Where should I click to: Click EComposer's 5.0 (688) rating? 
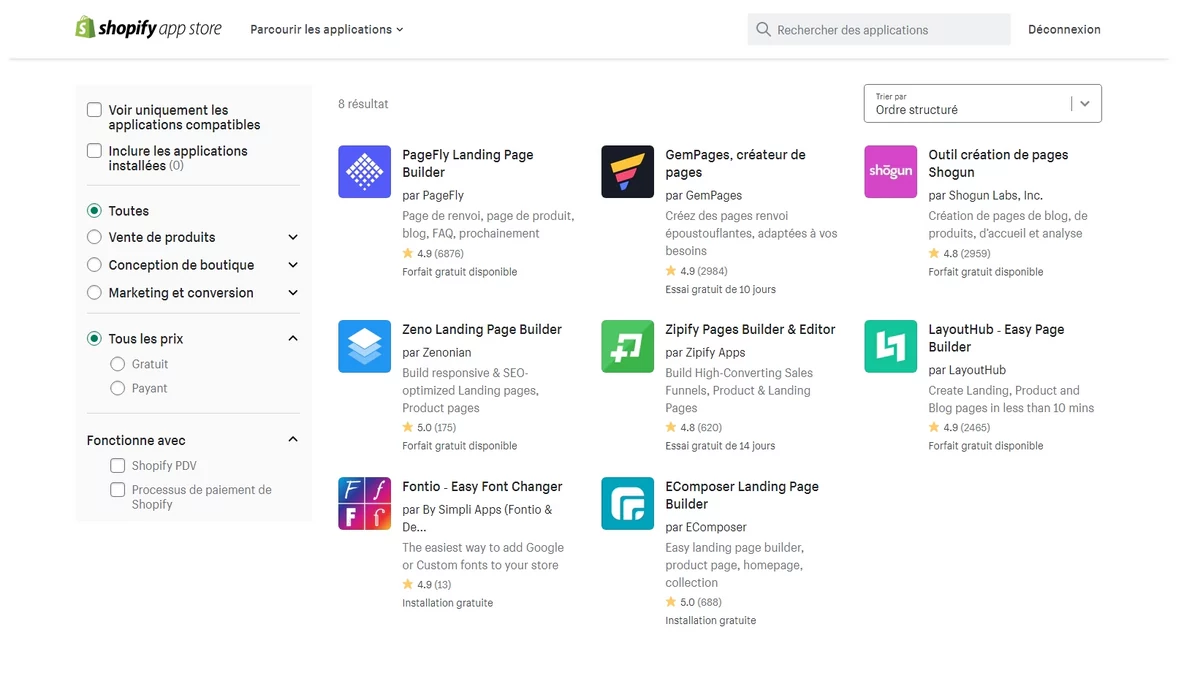[693, 602]
